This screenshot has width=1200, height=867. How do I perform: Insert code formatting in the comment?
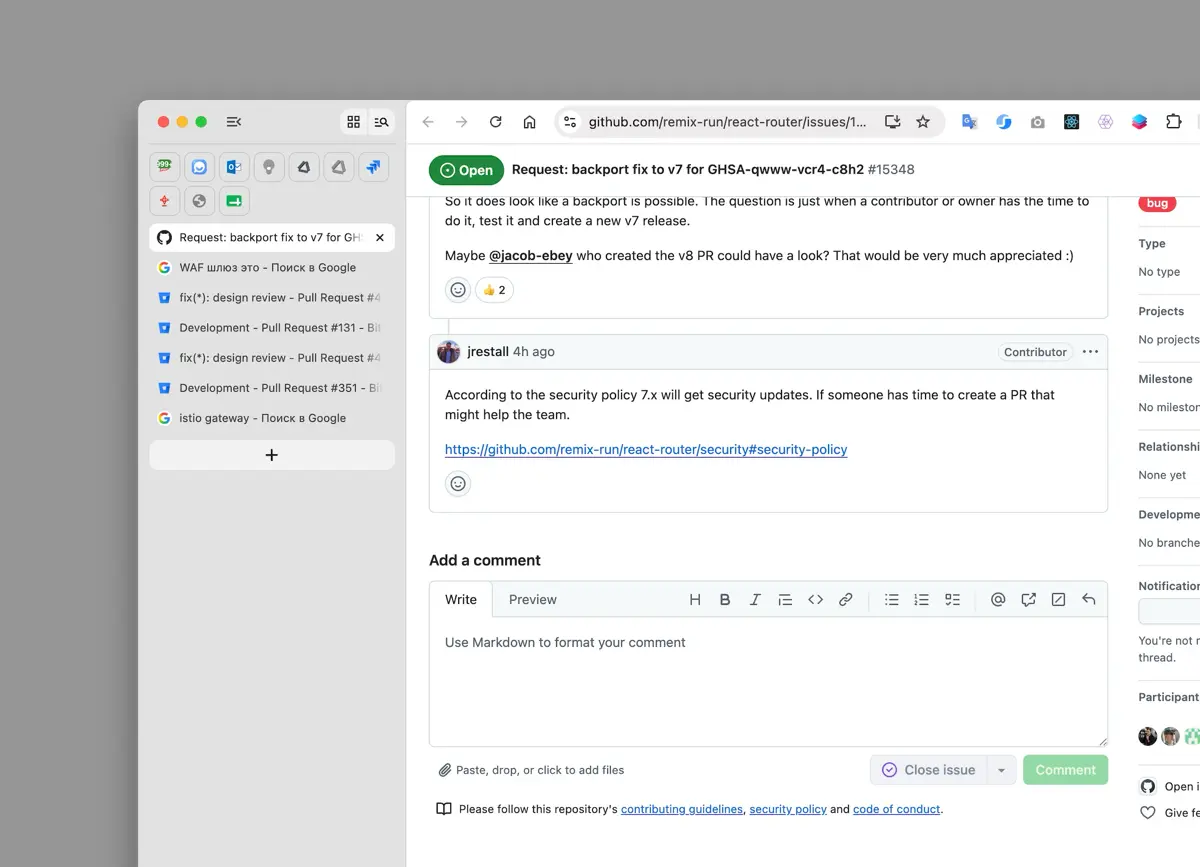[x=815, y=600]
